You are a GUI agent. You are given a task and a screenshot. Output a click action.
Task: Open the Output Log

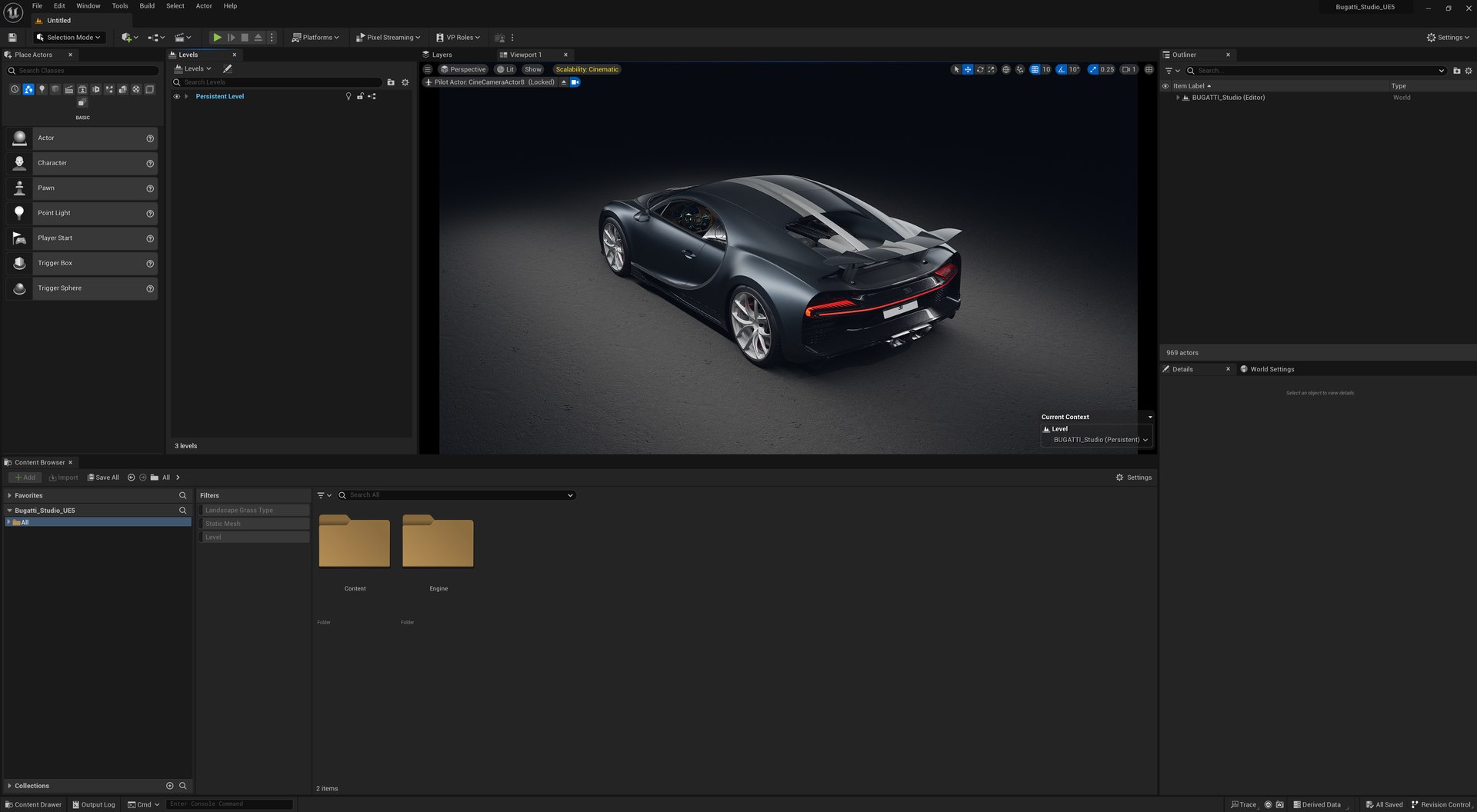pos(94,804)
